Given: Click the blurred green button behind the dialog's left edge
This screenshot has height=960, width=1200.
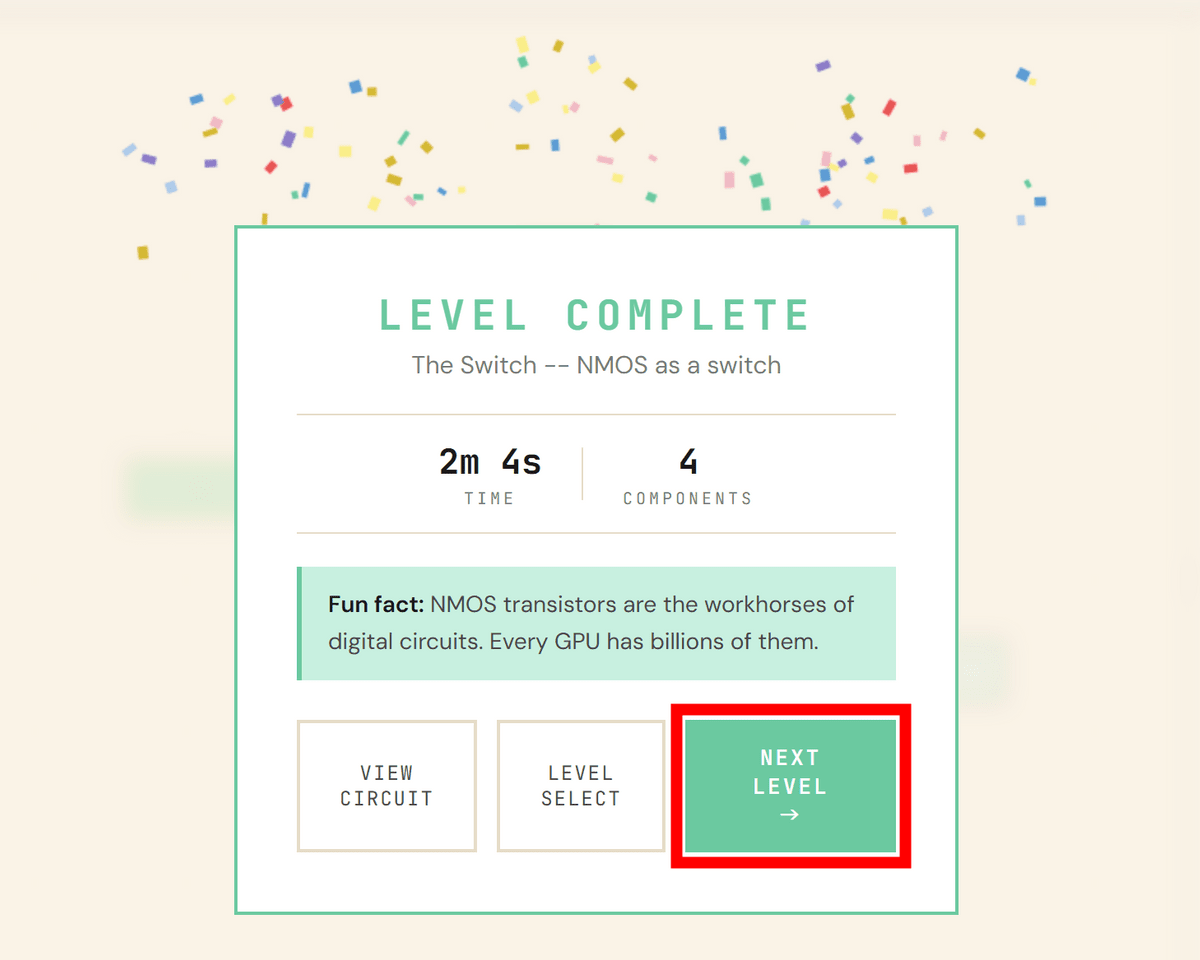Looking at the screenshot, I should (180, 488).
